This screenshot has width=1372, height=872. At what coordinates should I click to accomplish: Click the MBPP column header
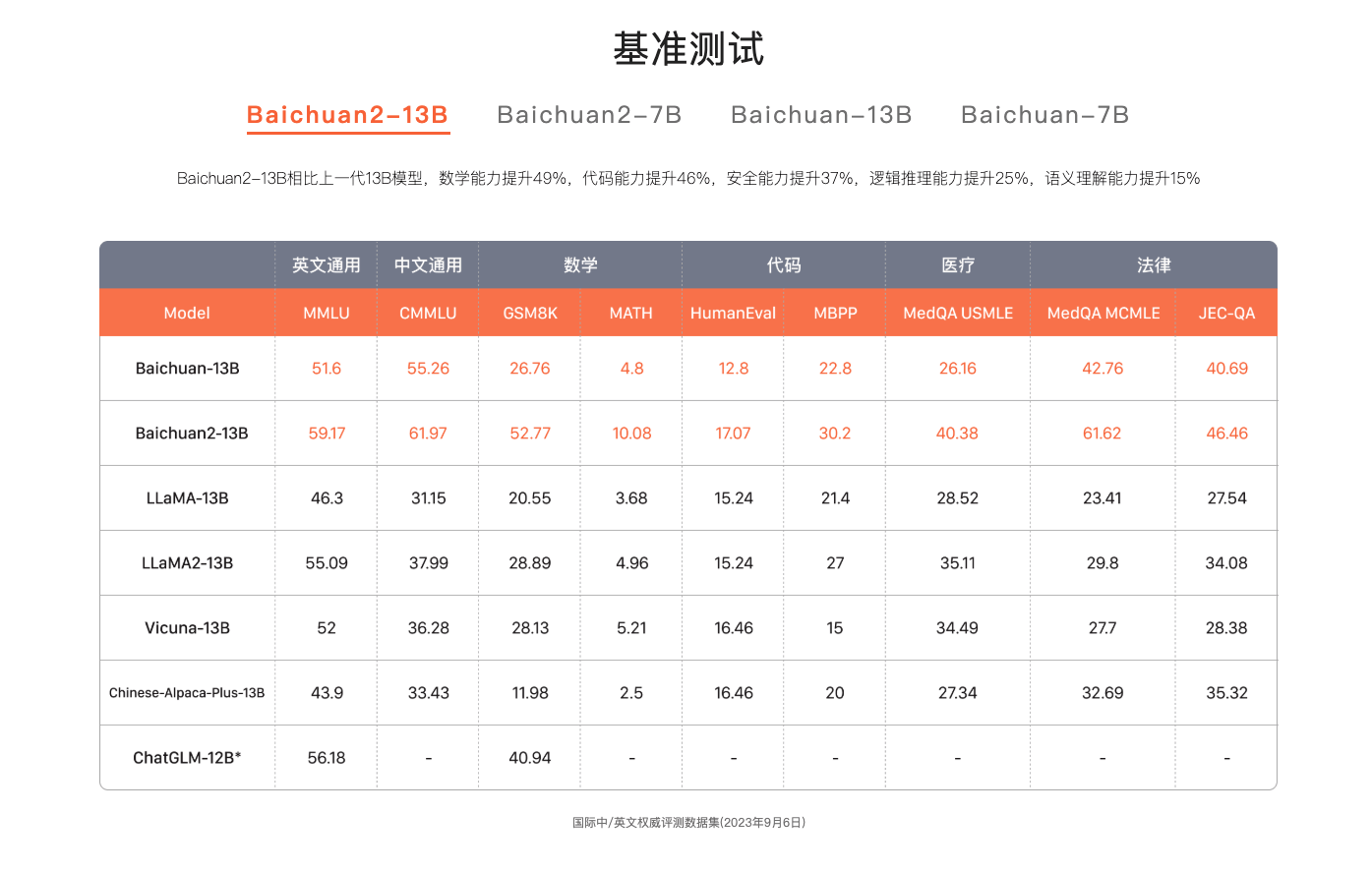tap(835, 313)
